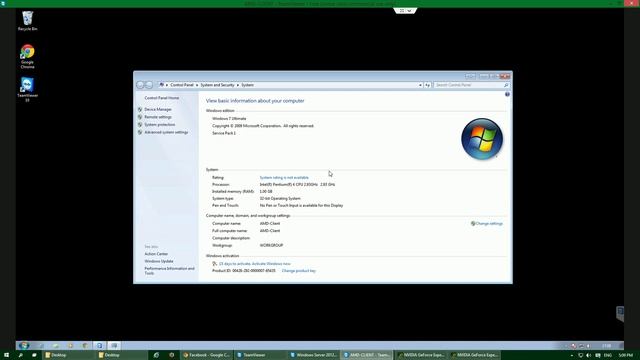
Task: Expand the address bar history dropdown arrow
Action: (x=420, y=85)
